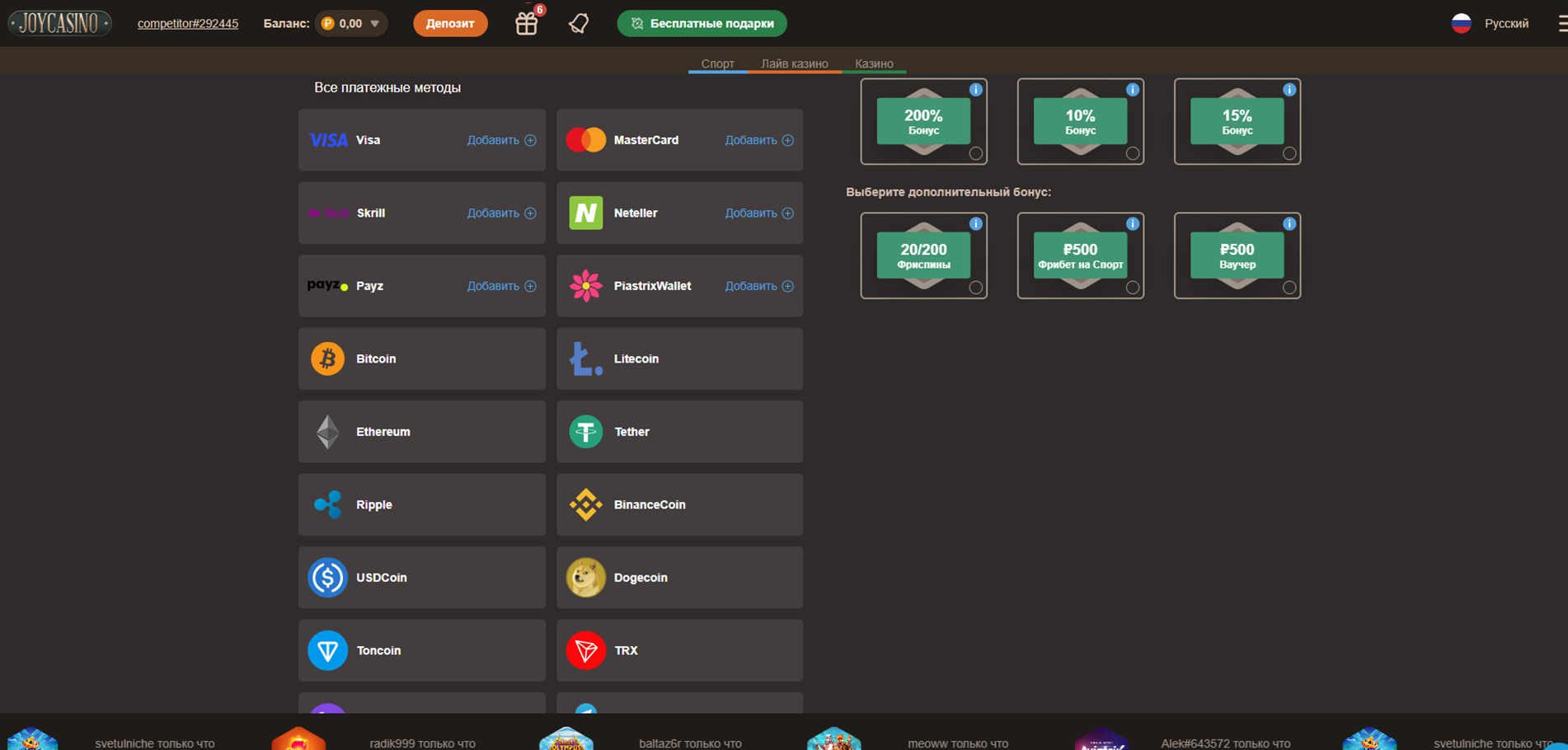Open the competitor#292445 profile link
Screen dimensions: 1568x750
click(188, 24)
